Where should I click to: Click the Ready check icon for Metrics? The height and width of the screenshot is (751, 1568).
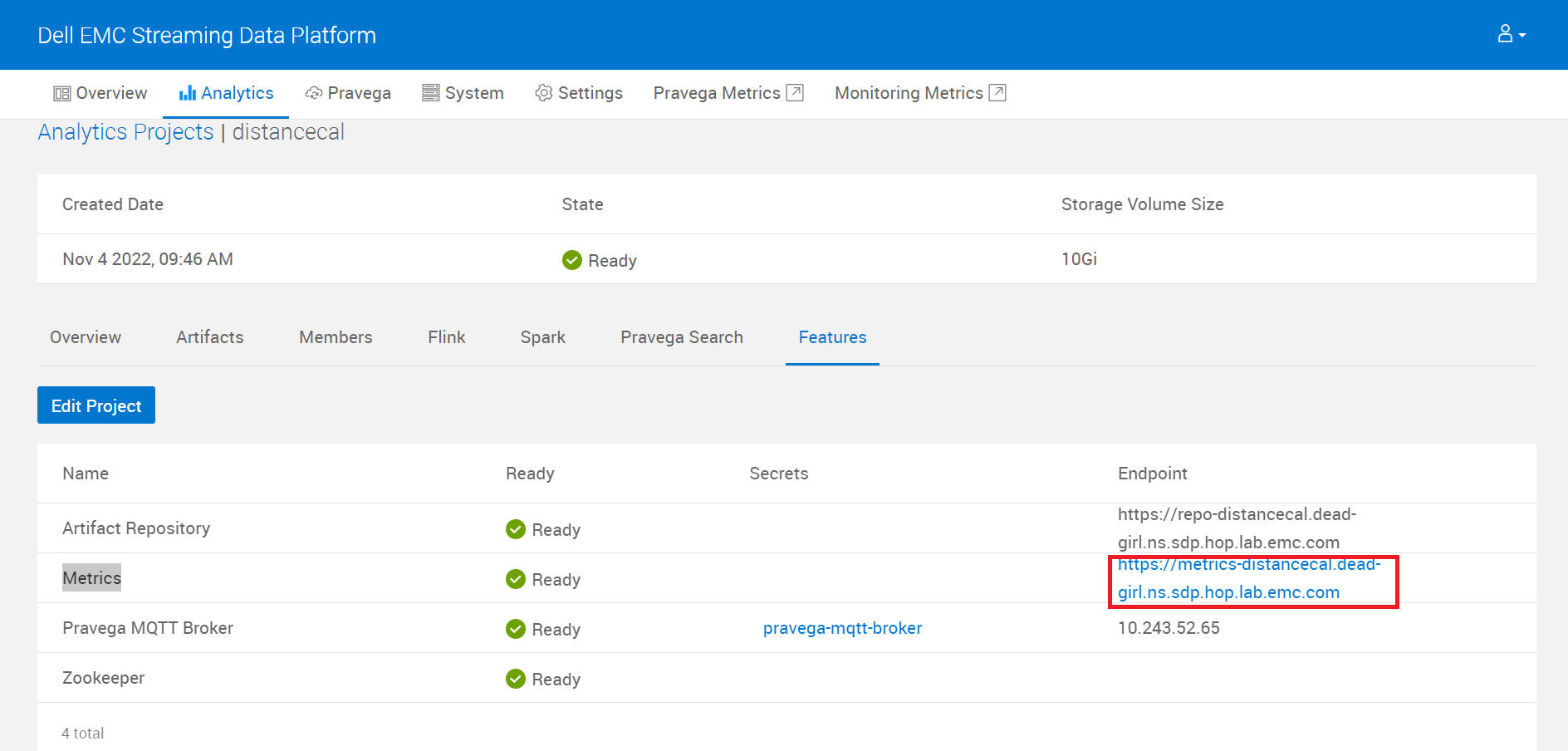coord(516,579)
